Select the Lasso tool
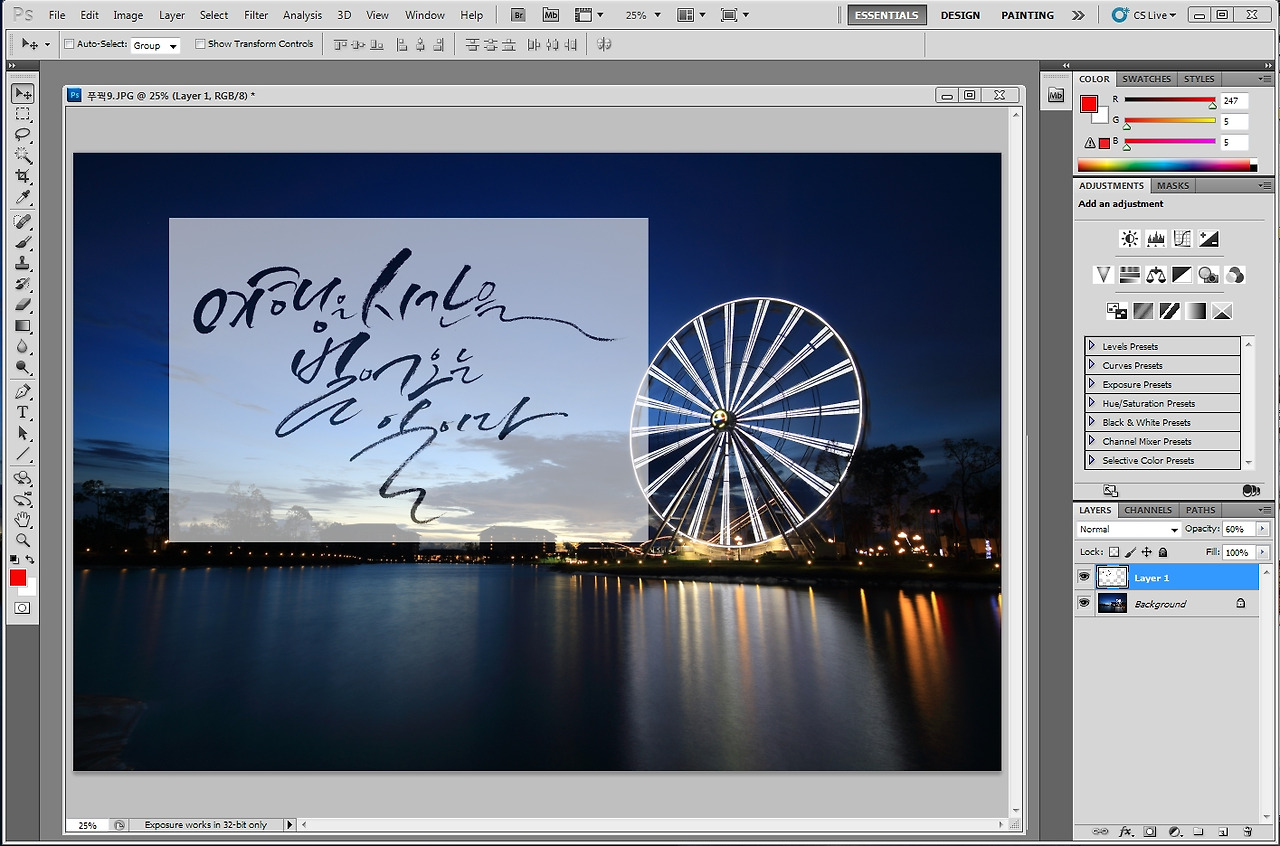Image resolution: width=1280 pixels, height=846 pixels. coord(22,135)
